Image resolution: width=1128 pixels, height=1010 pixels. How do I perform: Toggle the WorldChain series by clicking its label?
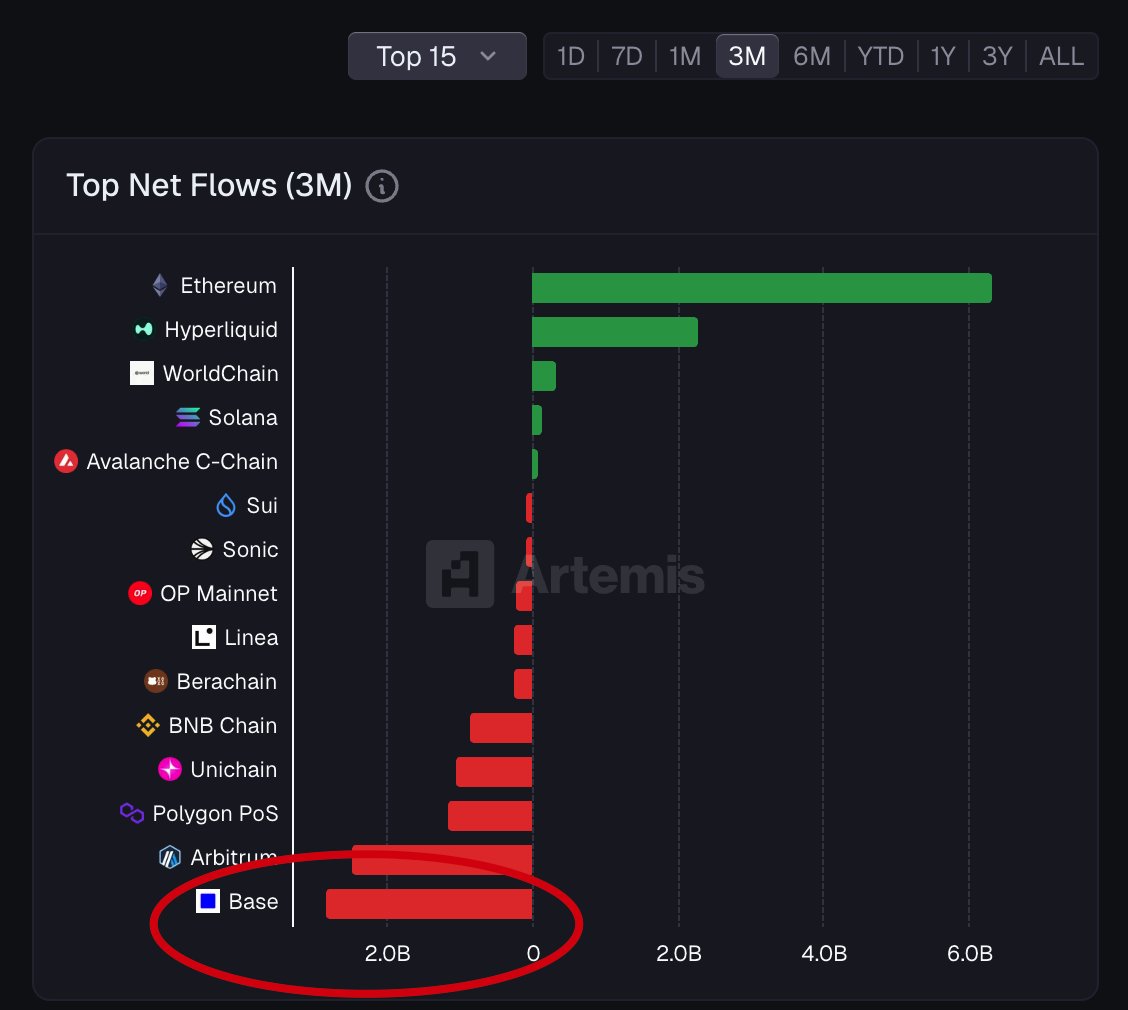224,373
